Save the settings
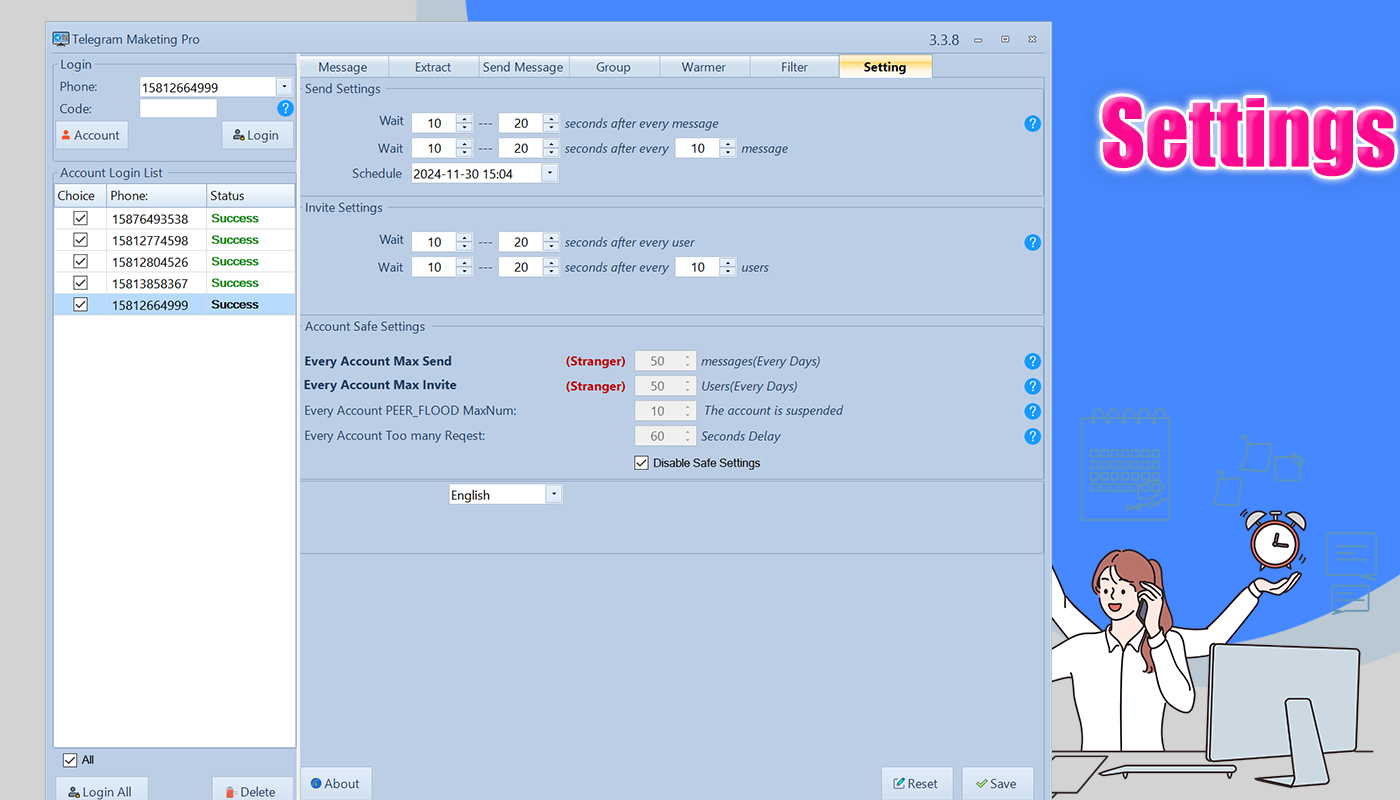This screenshot has width=1400, height=800. tap(997, 783)
